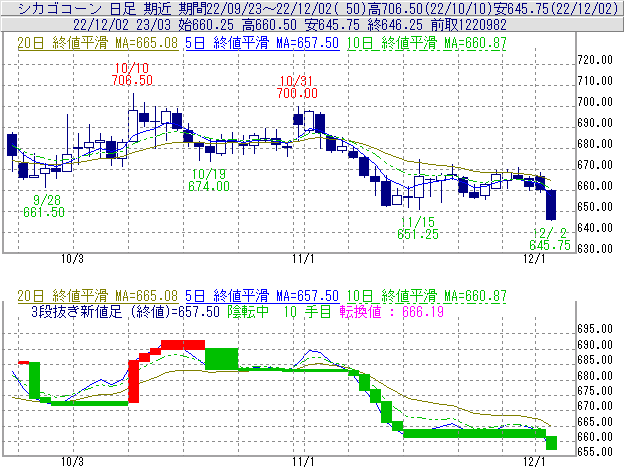The image size is (624, 475).
Task: Click 20日 終値平滑 legend above three-line break chart
Action: [x=98, y=296]
